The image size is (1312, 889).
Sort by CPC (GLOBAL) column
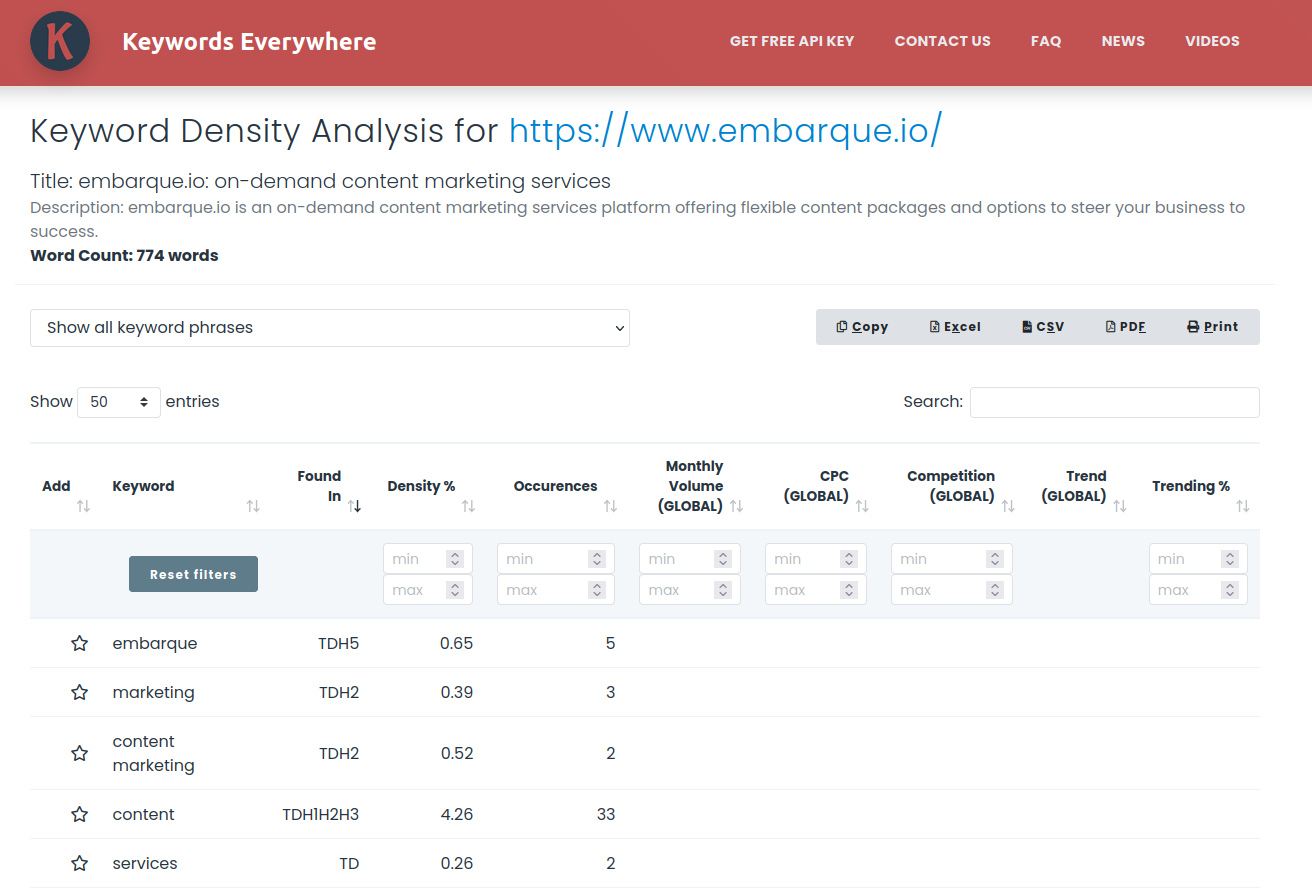(862, 507)
